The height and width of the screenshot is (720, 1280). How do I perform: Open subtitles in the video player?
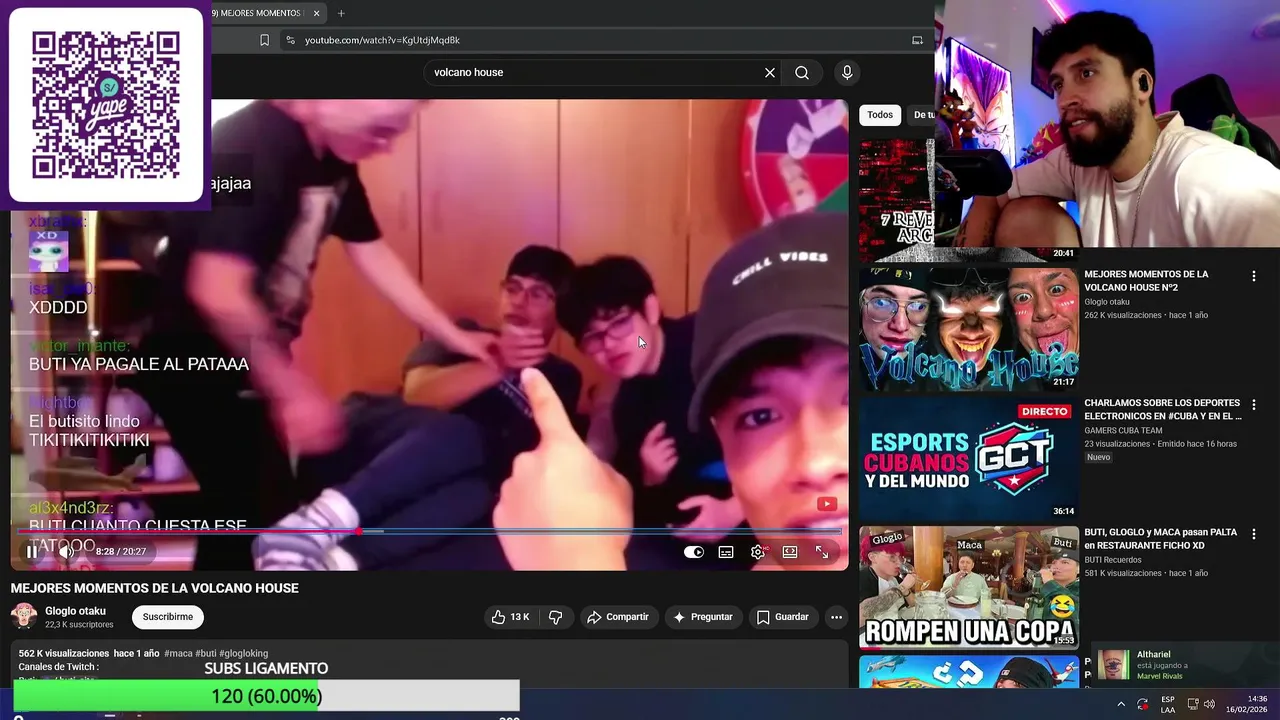[726, 552]
